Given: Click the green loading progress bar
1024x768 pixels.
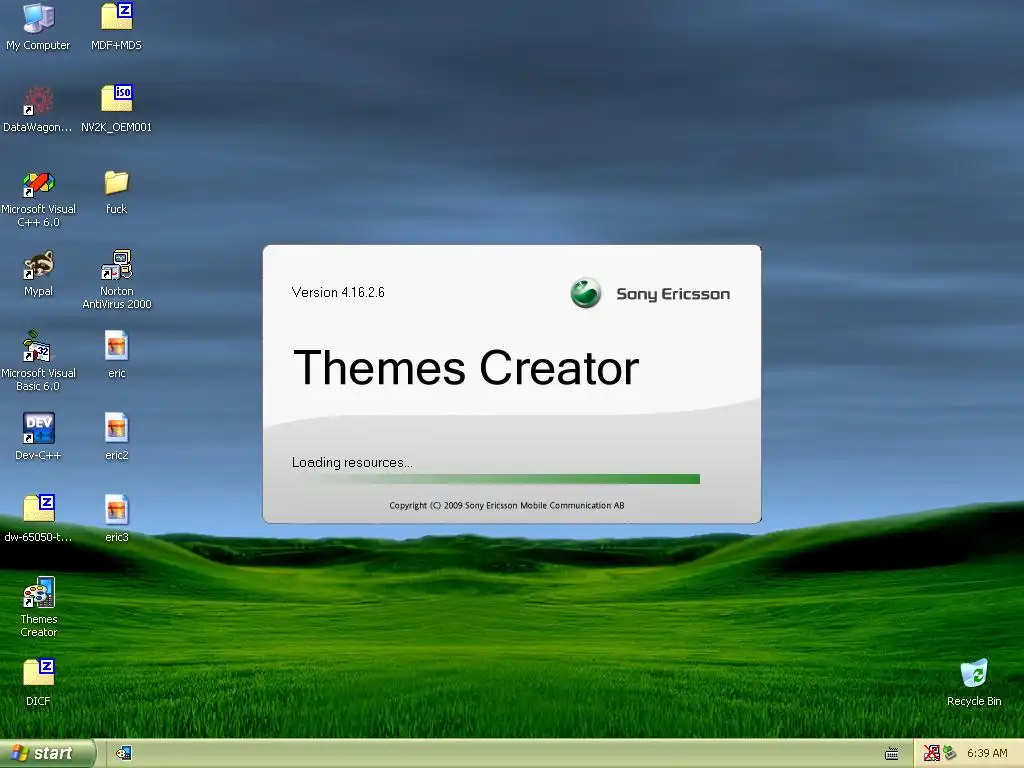Looking at the screenshot, I should click(x=496, y=479).
